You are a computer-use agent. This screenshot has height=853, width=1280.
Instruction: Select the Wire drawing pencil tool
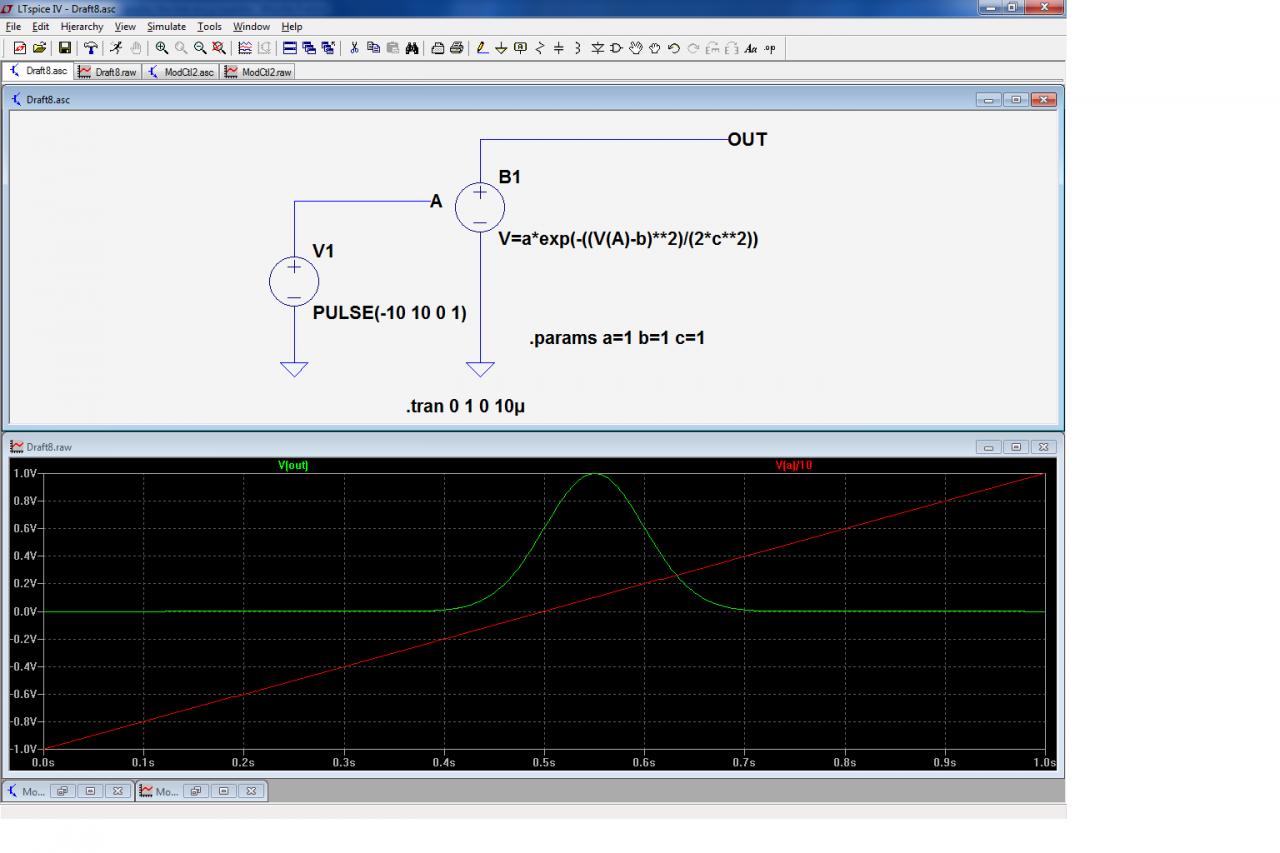click(x=483, y=48)
